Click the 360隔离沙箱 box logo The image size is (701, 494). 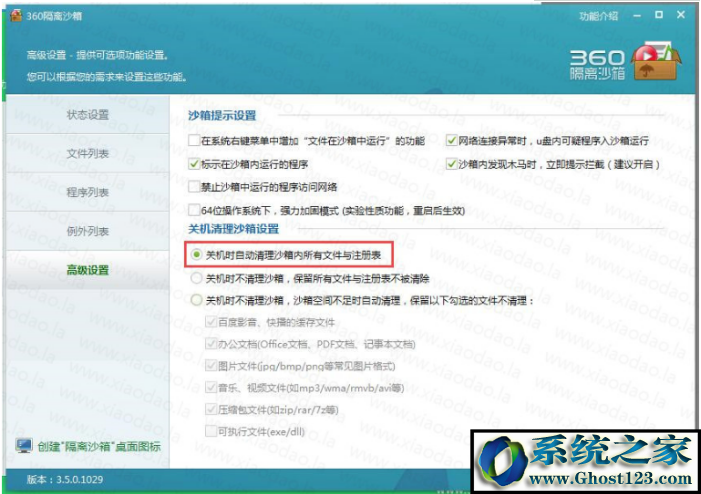tap(656, 60)
